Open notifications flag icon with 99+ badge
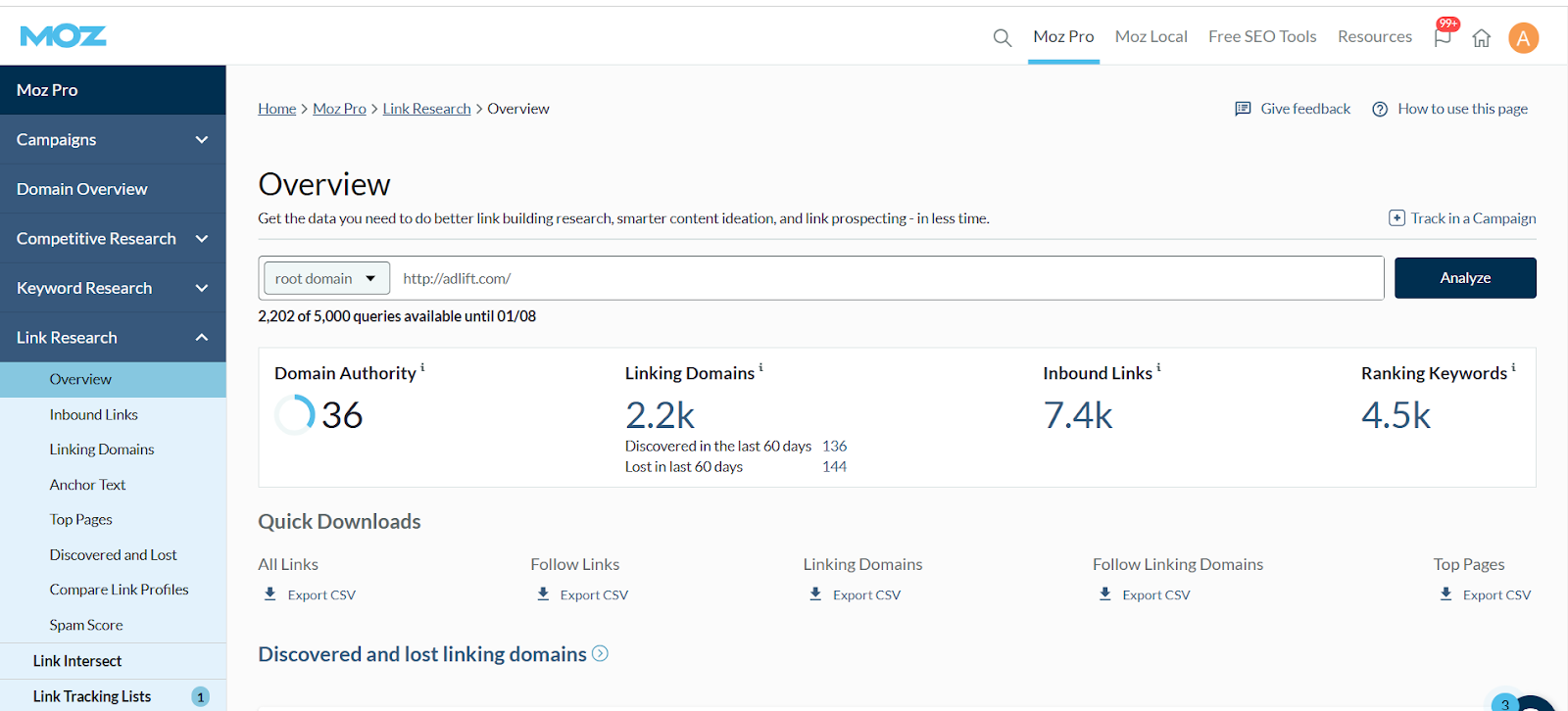Image resolution: width=1568 pixels, height=711 pixels. [1444, 36]
